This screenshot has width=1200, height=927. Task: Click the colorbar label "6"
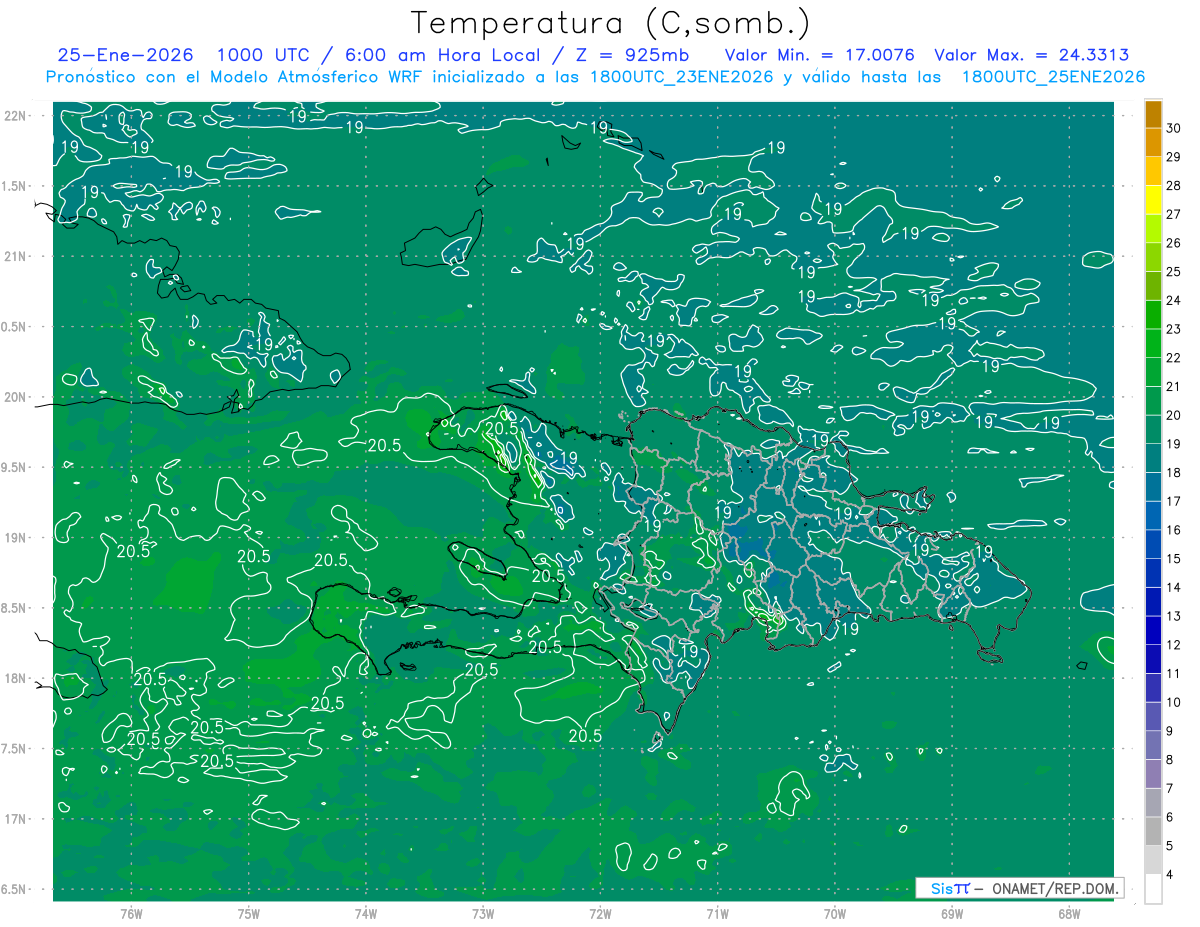[1171, 818]
